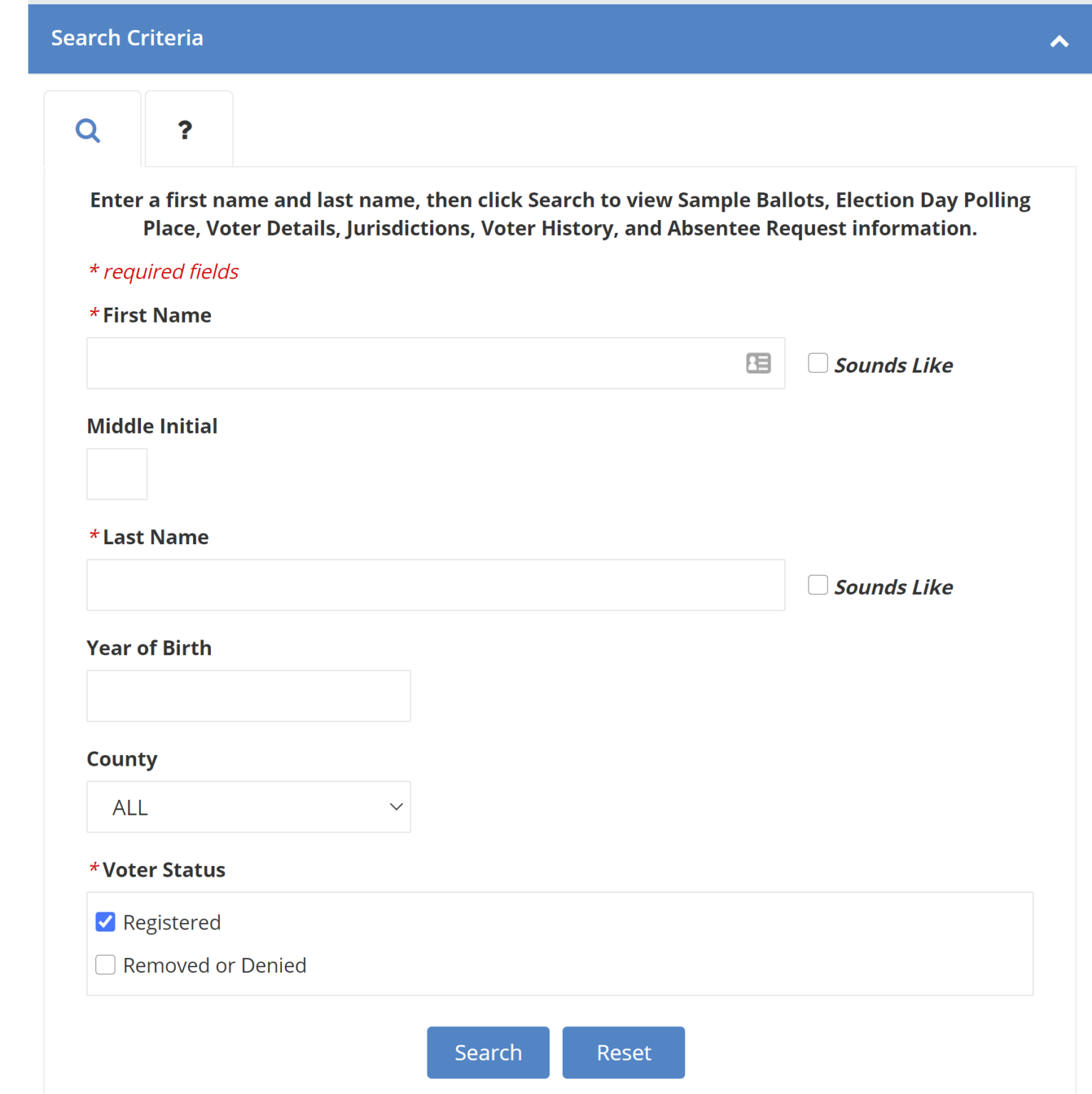Click the Year of Birth field
The image size is (1092, 1094).
248,695
